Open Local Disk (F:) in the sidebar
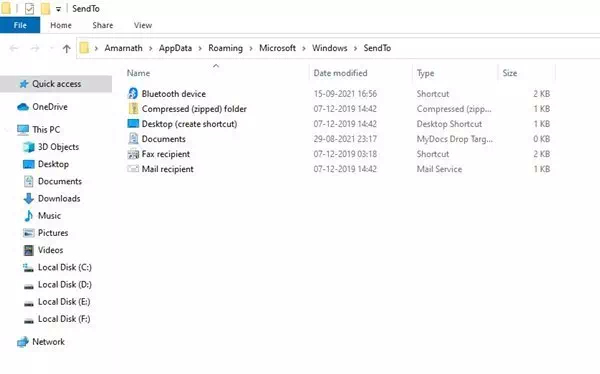The width and height of the screenshot is (600, 374). click(x=64, y=319)
